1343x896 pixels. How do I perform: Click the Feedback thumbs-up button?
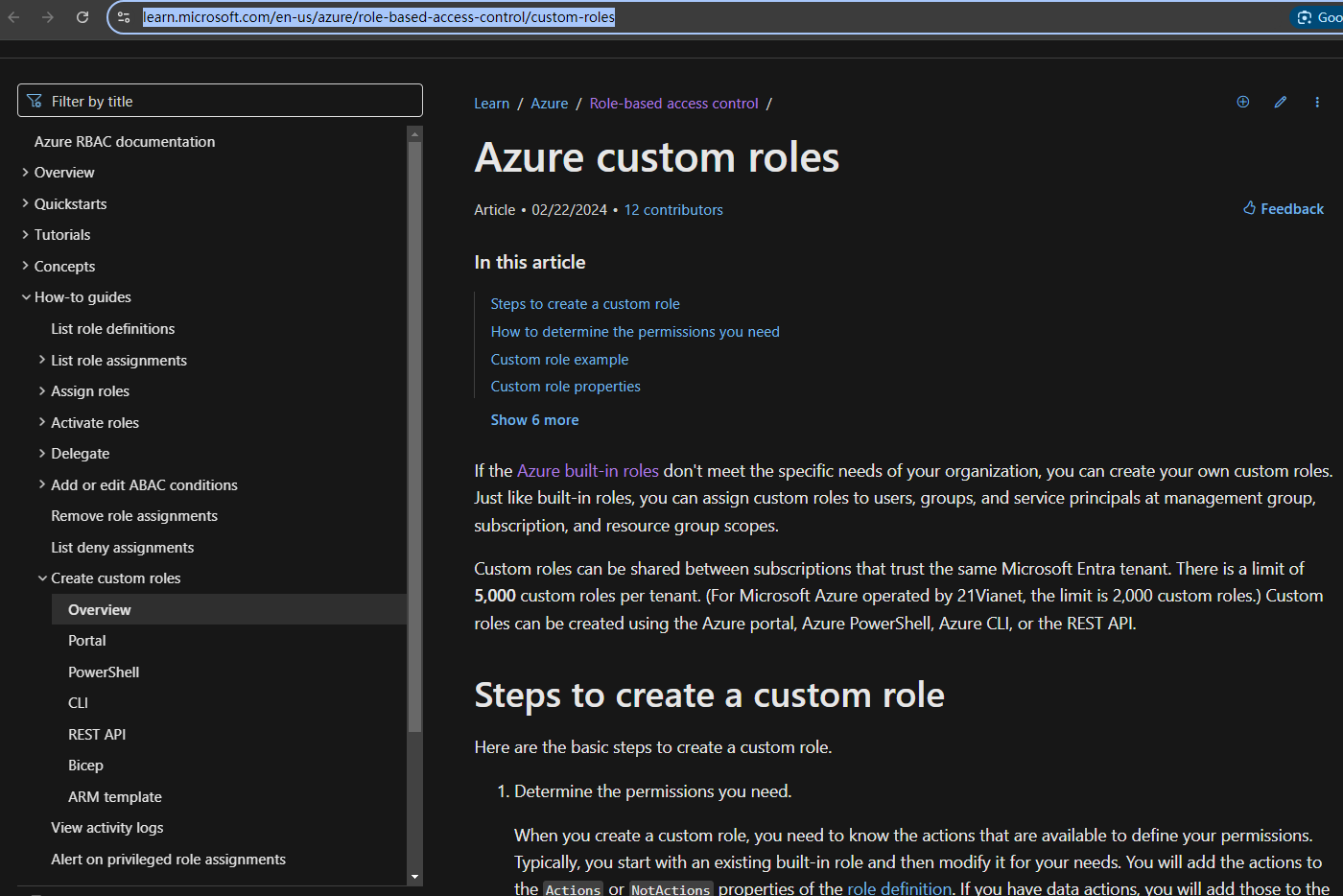pyautogui.click(x=1284, y=208)
